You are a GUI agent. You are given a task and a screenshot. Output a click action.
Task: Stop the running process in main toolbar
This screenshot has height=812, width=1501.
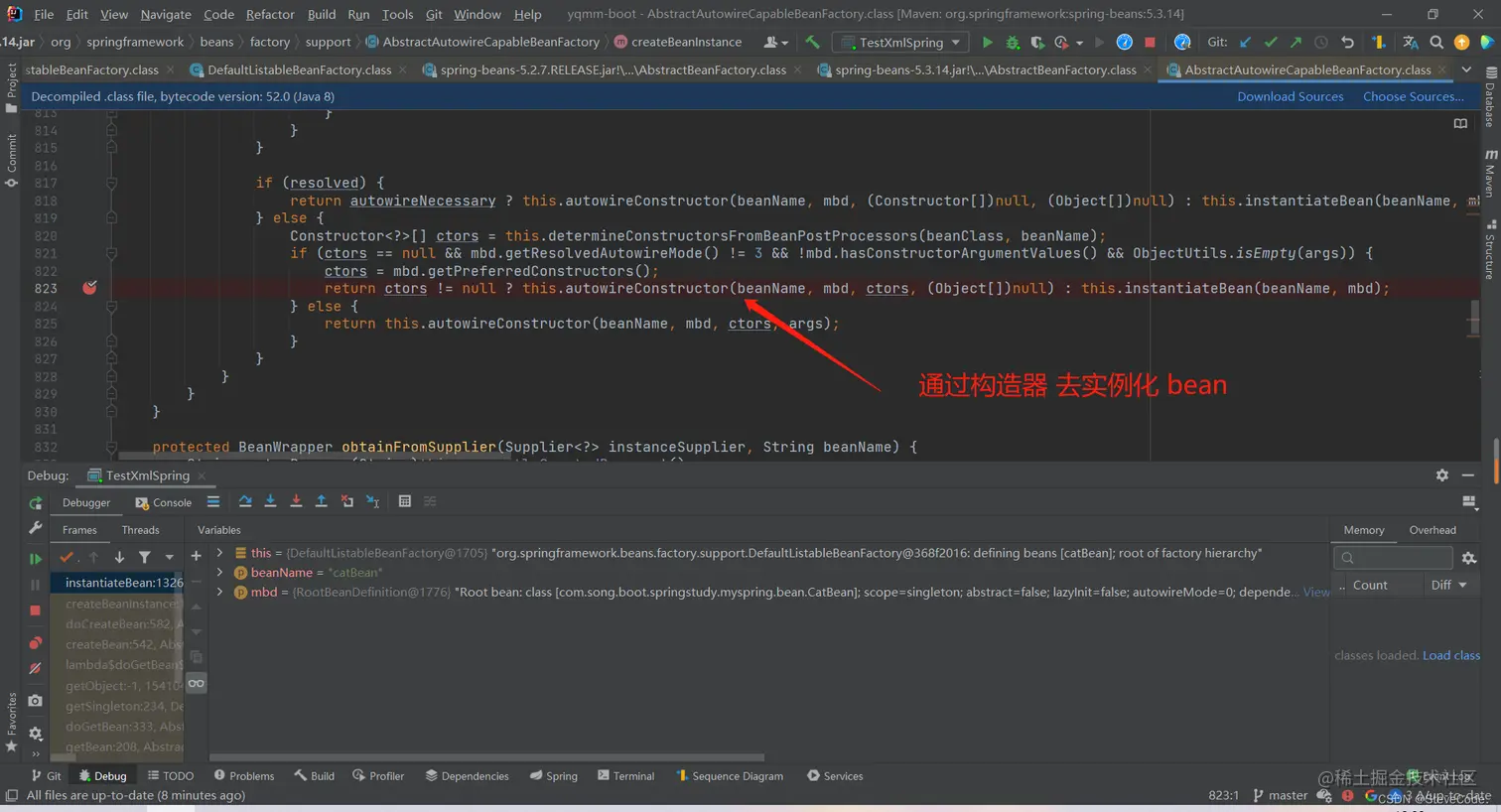[1150, 43]
